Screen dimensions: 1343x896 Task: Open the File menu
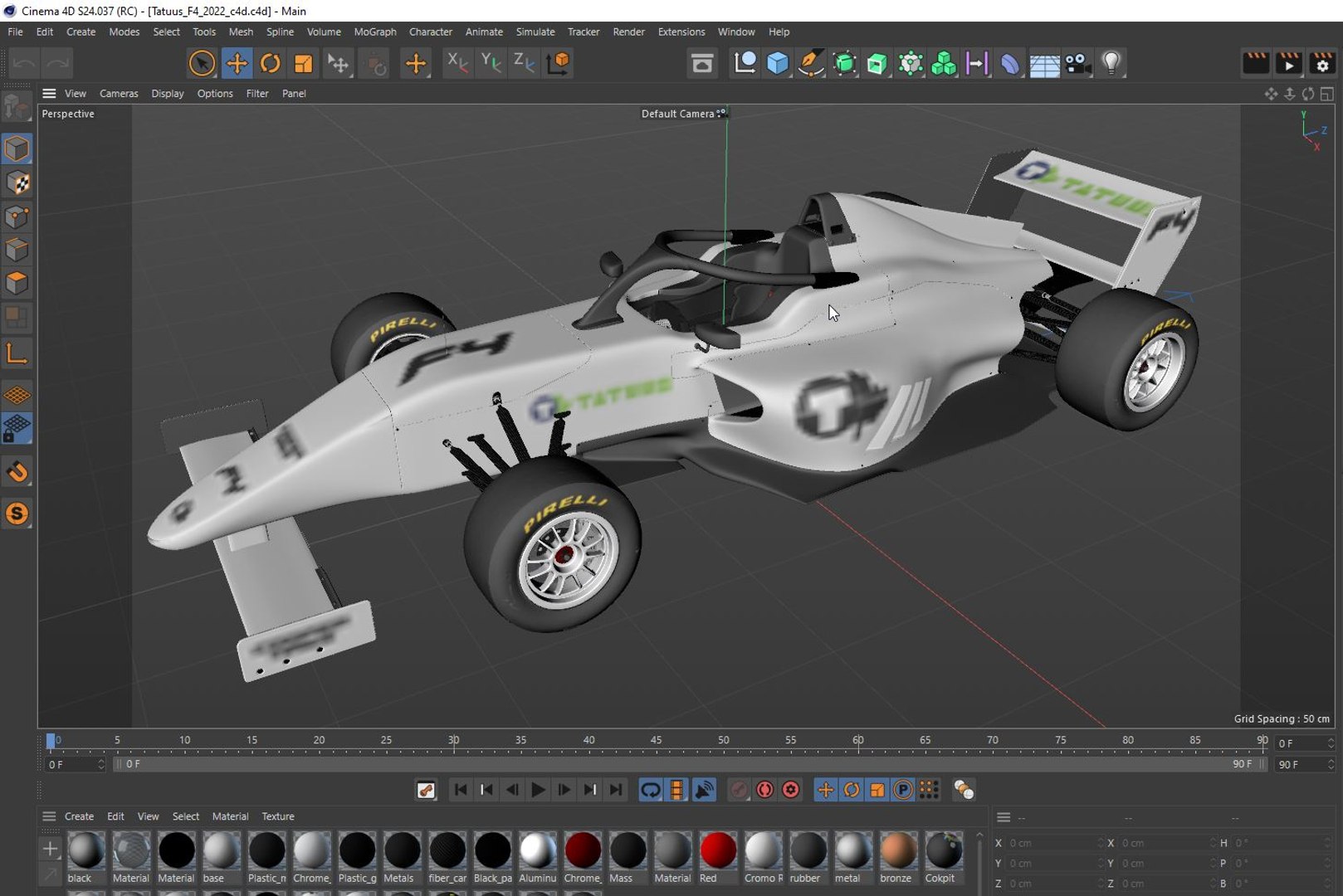15,32
